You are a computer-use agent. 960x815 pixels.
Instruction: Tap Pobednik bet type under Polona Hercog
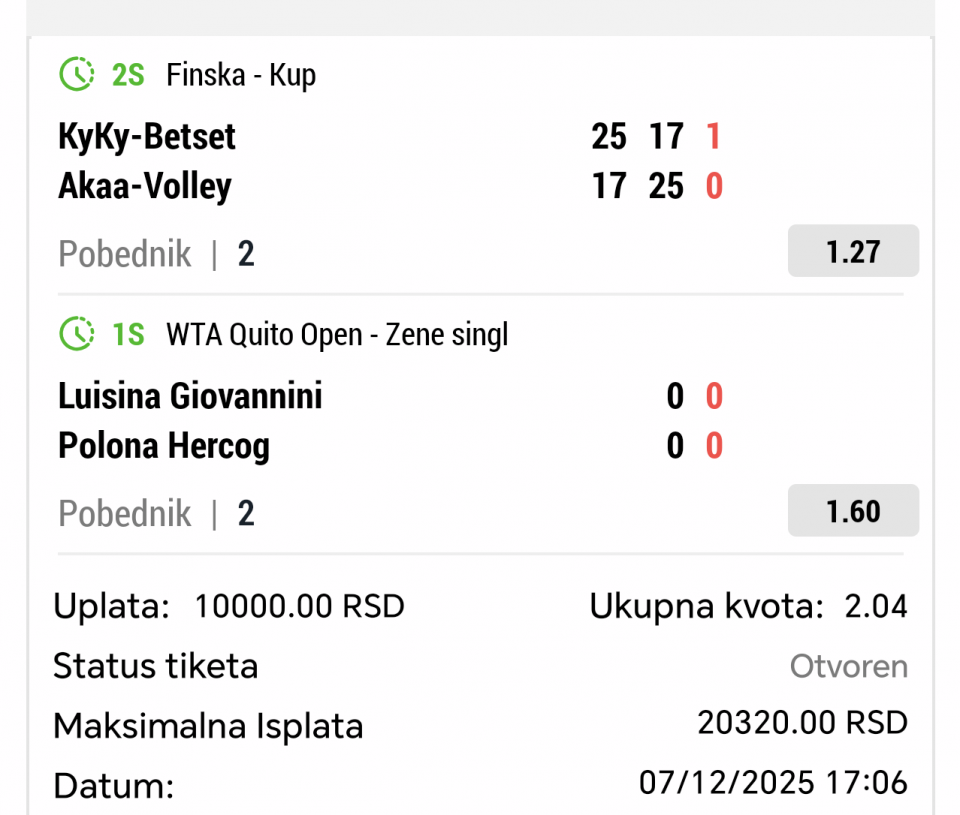[x=125, y=514]
